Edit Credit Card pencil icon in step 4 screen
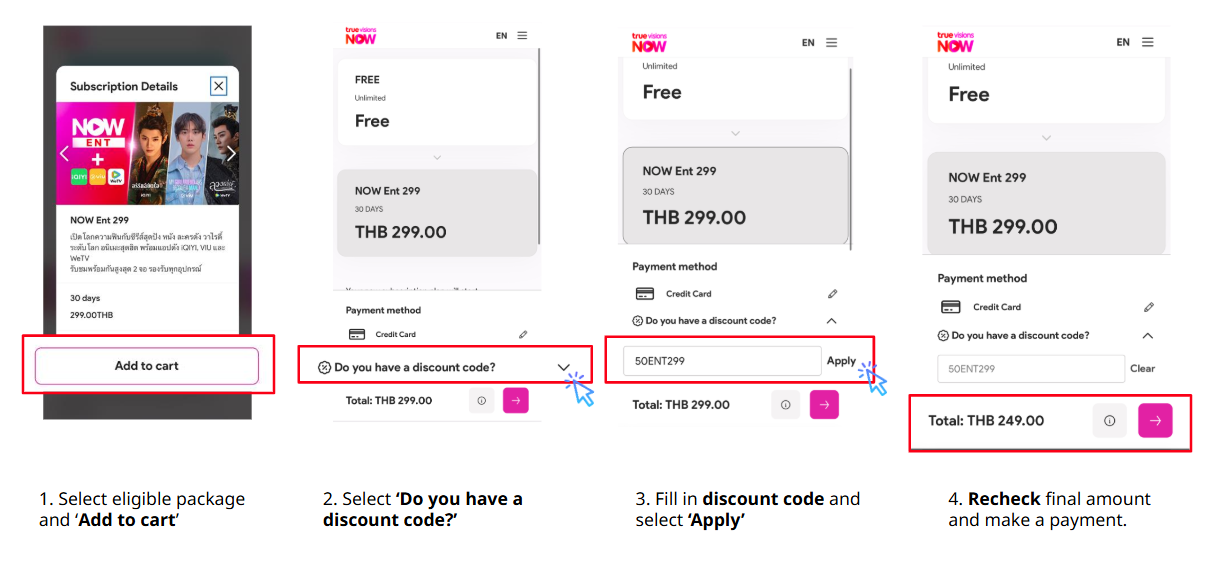 (1149, 307)
